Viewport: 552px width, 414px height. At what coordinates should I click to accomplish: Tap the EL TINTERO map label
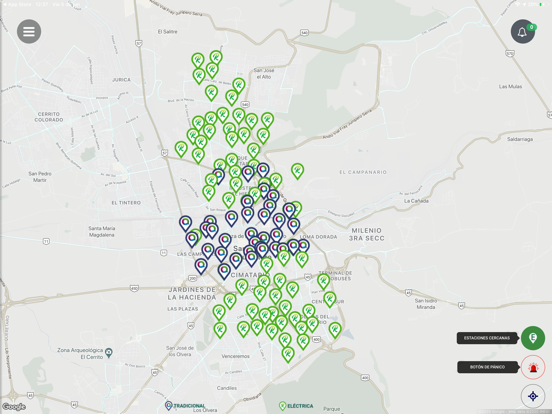126,203
